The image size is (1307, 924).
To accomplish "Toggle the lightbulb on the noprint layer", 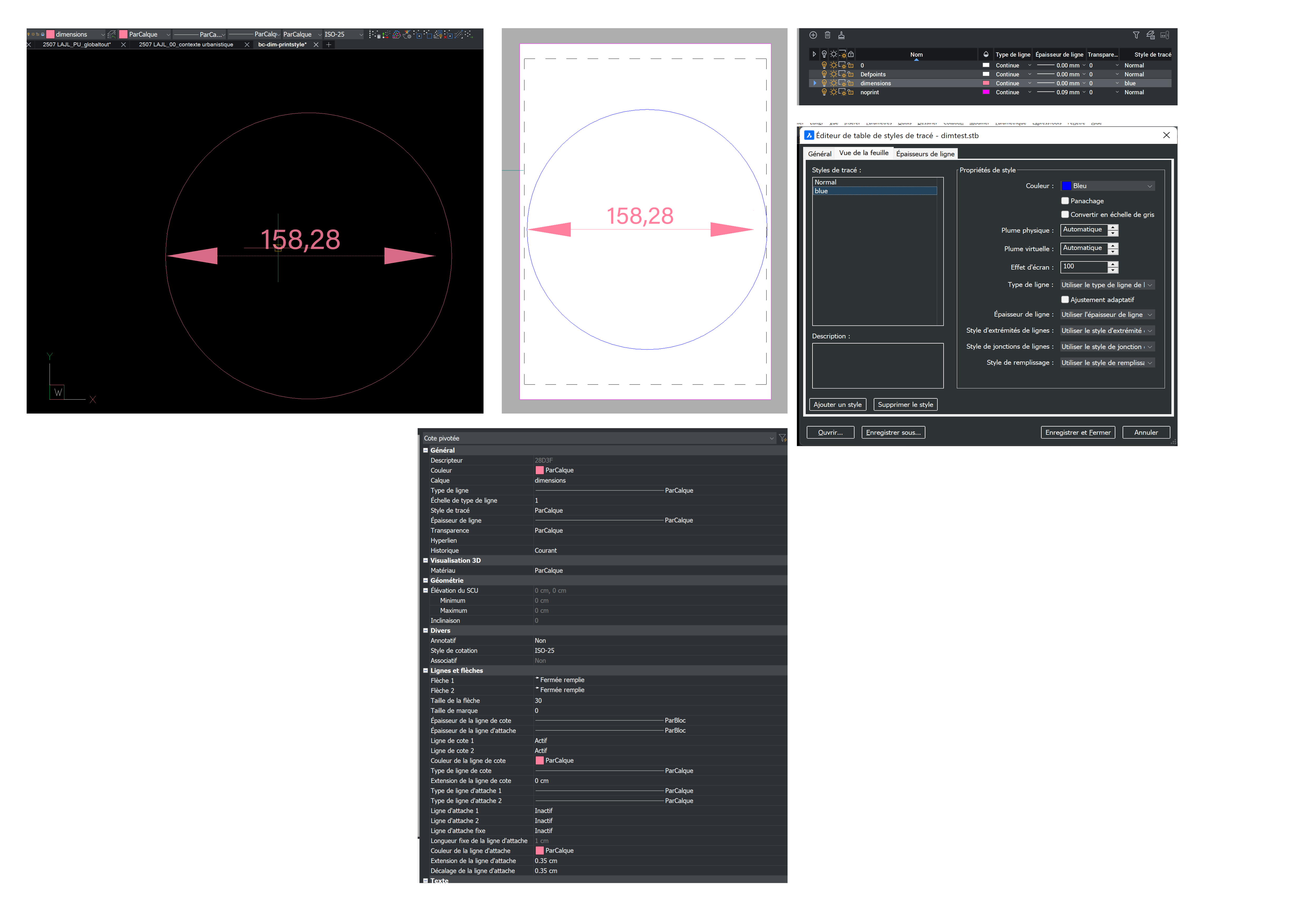I will coord(824,92).
